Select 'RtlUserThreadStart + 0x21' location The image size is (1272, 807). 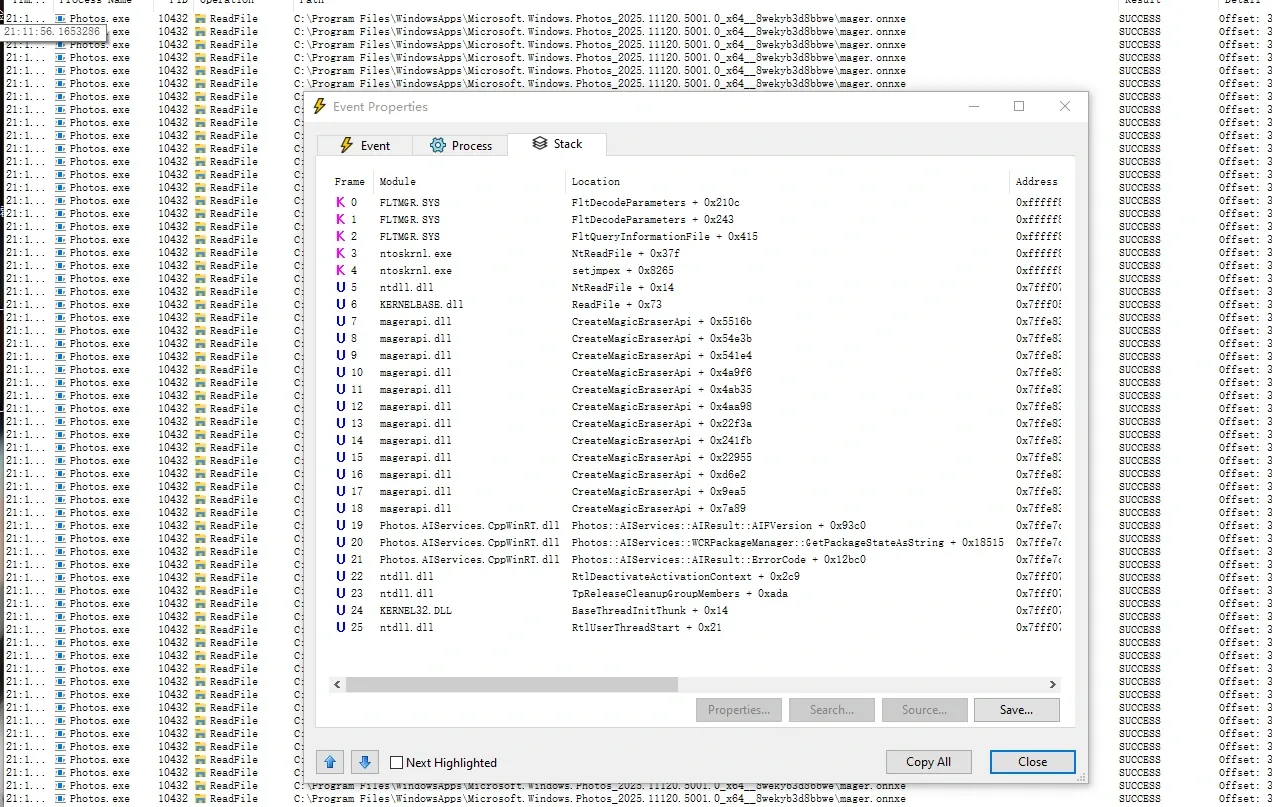pyautogui.click(x=646, y=628)
